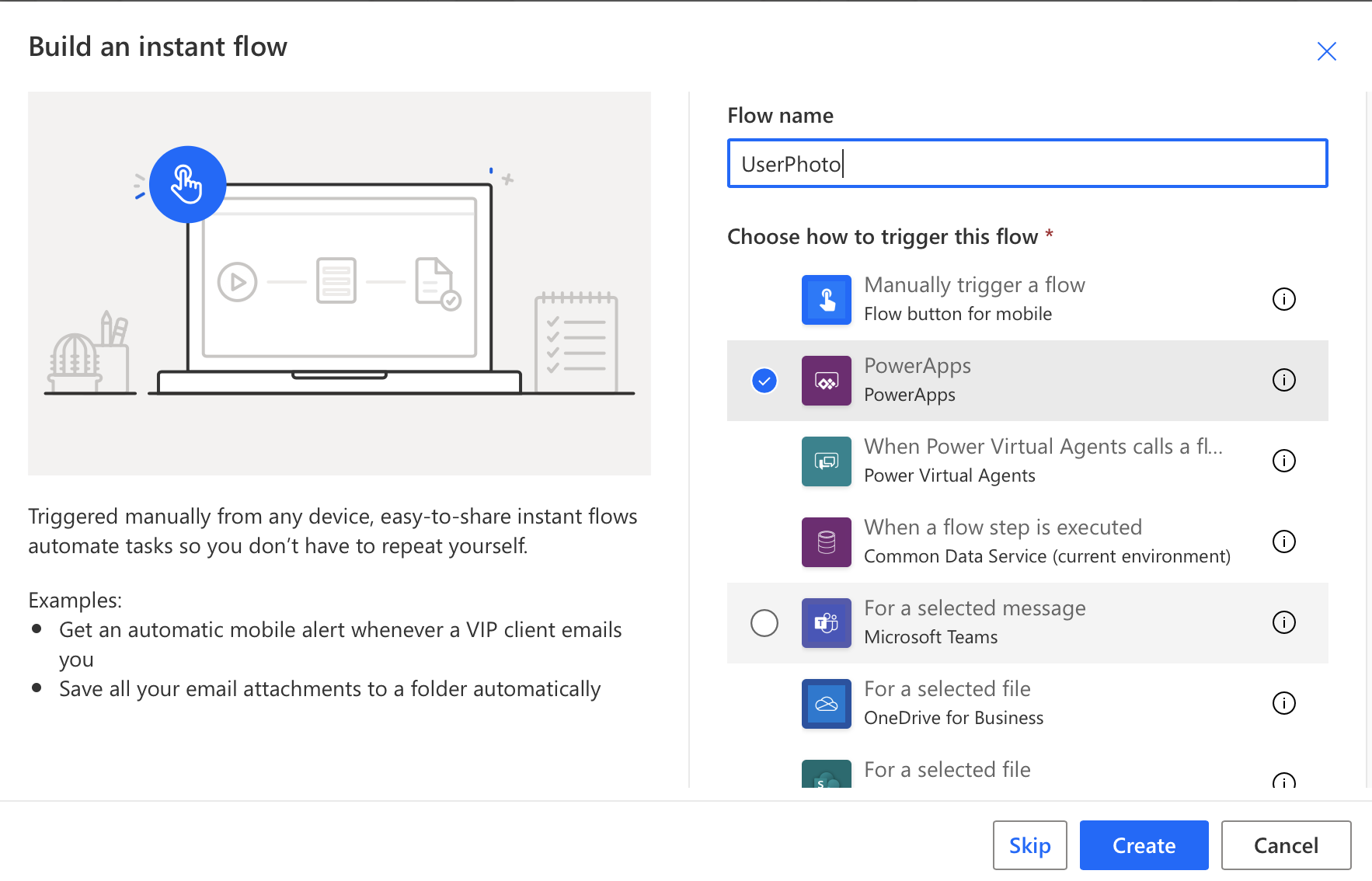Choose For a selected file OneDrive for Business
This screenshot has width=1372, height=881.
[x=1028, y=704]
